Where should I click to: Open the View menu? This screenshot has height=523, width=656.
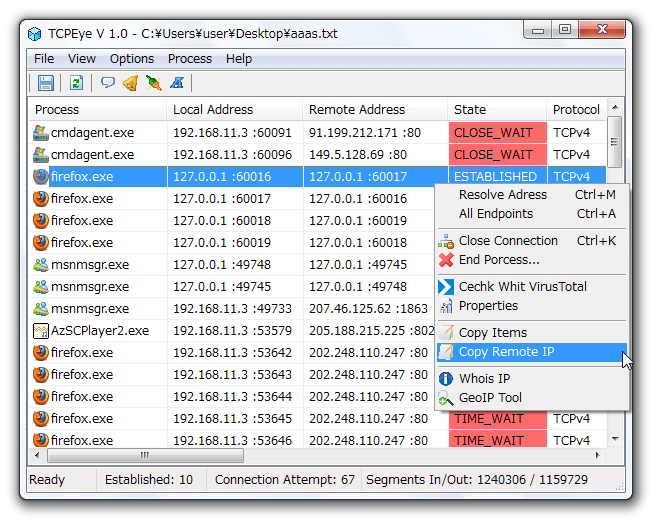pyautogui.click(x=82, y=59)
